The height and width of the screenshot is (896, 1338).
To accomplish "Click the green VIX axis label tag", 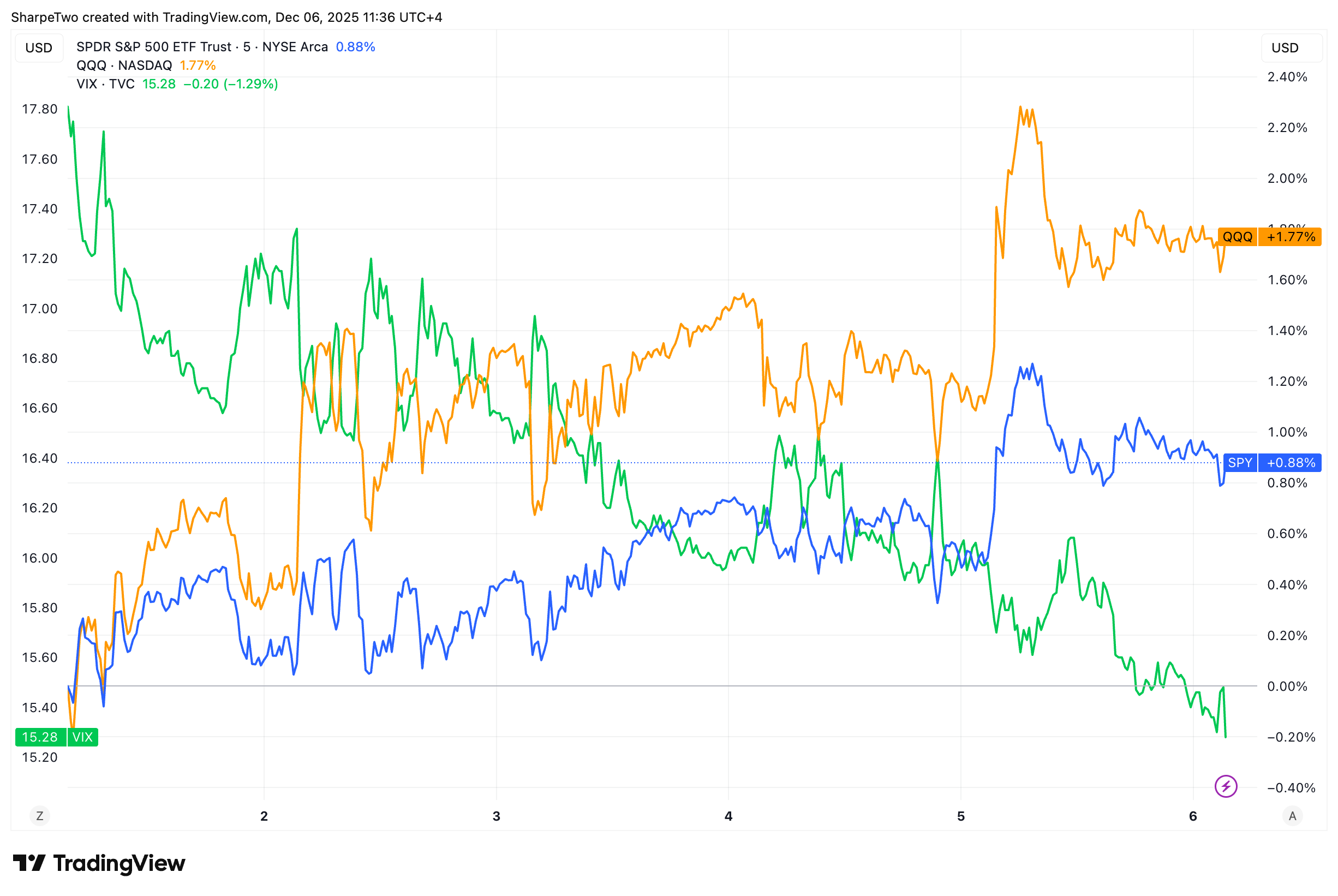I will 82,737.
